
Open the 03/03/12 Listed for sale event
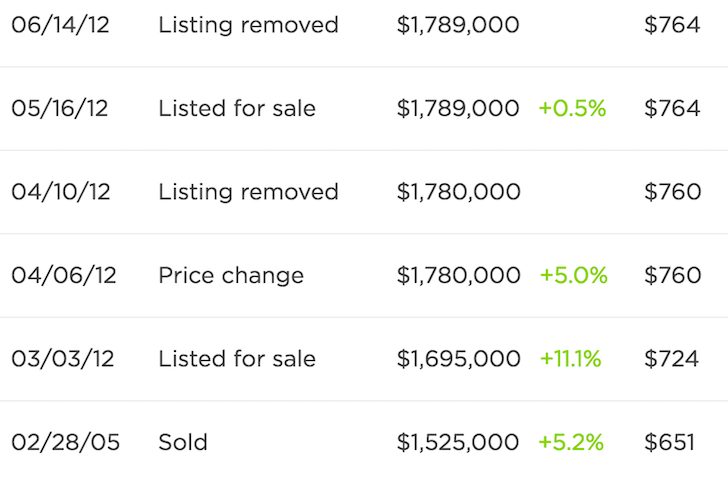point(237,359)
